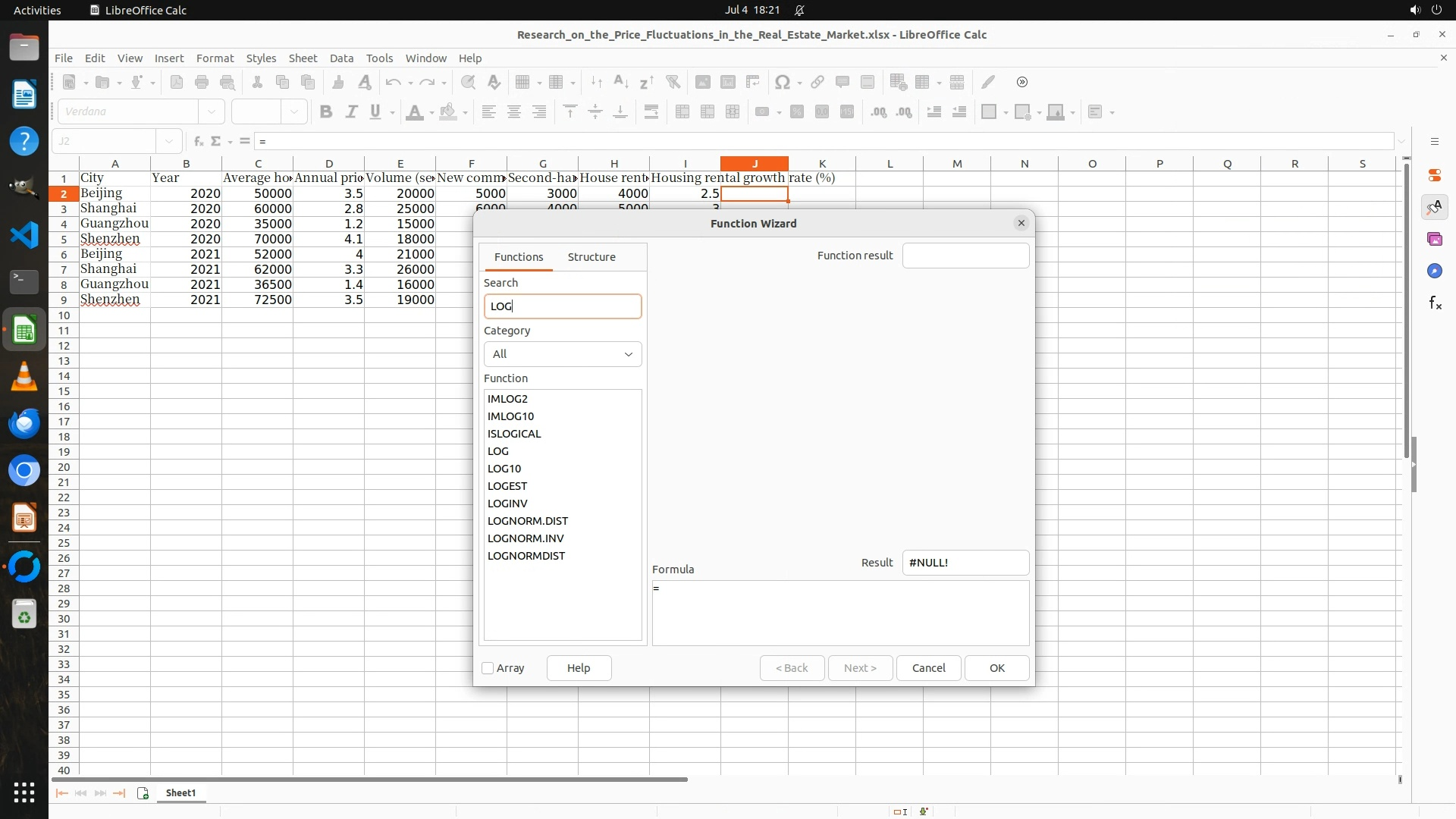This screenshot has height=819, width=1456.
Task: Open the sidebar Navigator compass icon
Action: (1434, 271)
